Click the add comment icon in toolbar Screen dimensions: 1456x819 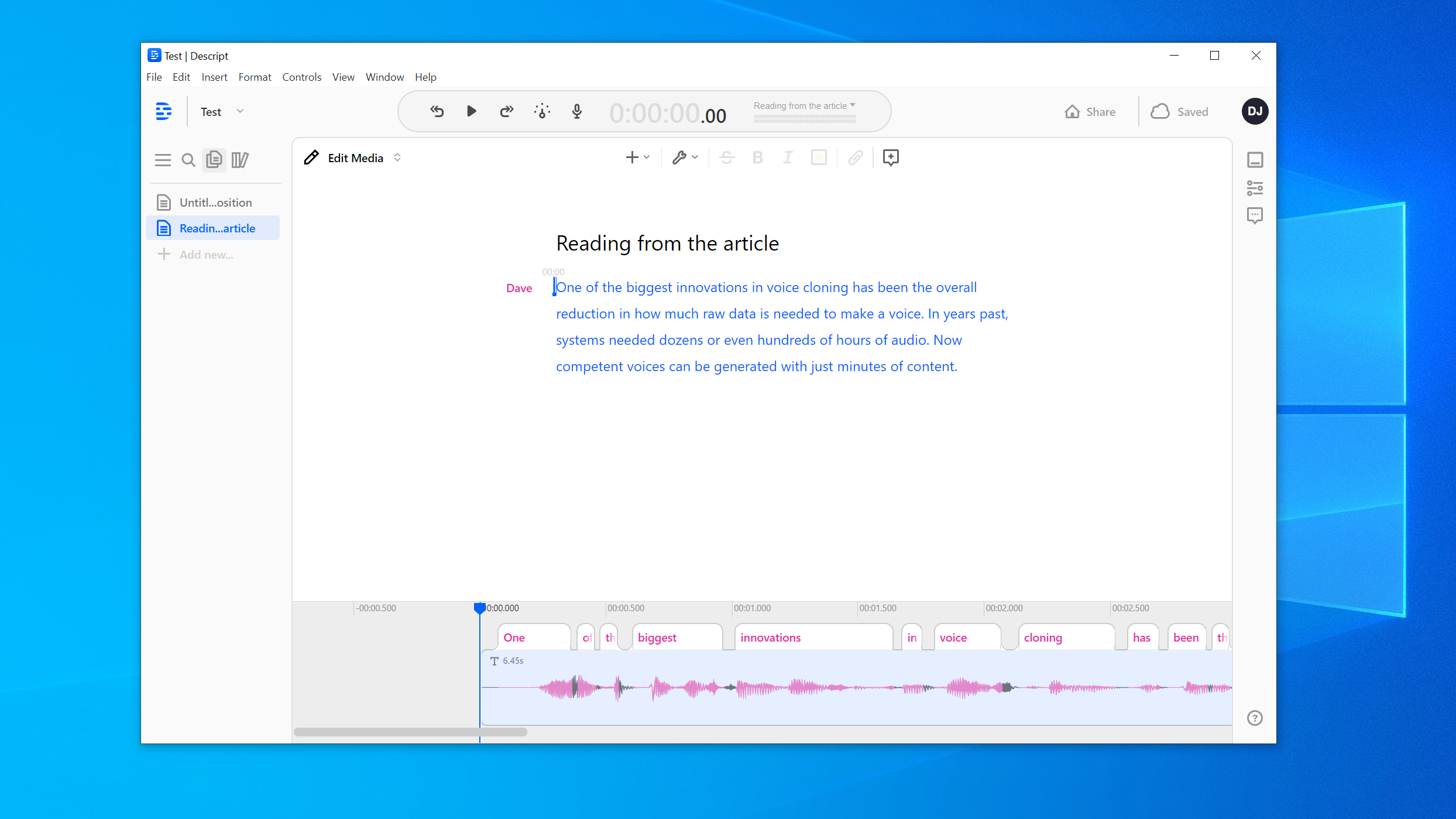click(891, 157)
